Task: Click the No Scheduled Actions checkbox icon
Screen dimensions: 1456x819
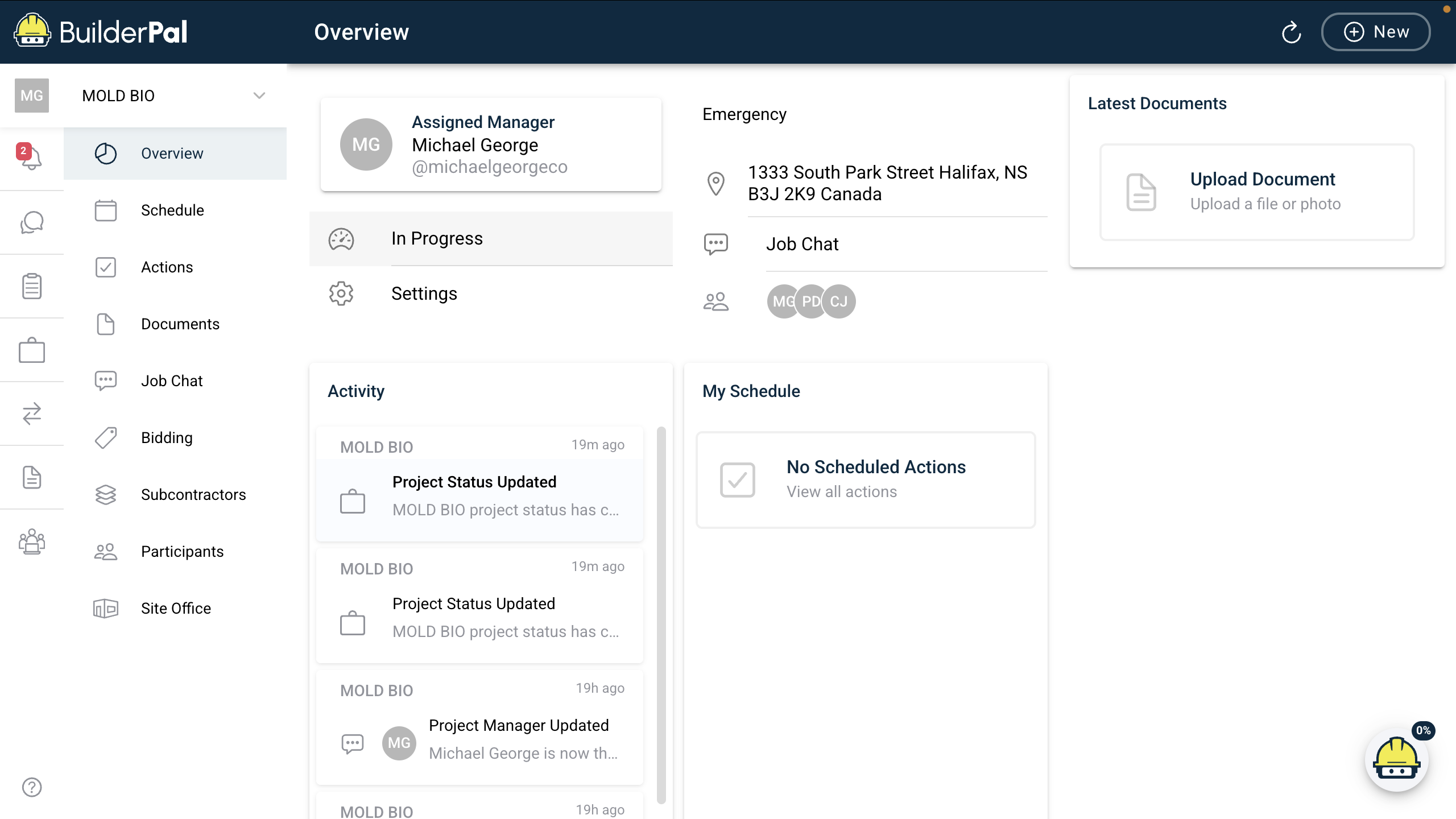Action: point(737,479)
